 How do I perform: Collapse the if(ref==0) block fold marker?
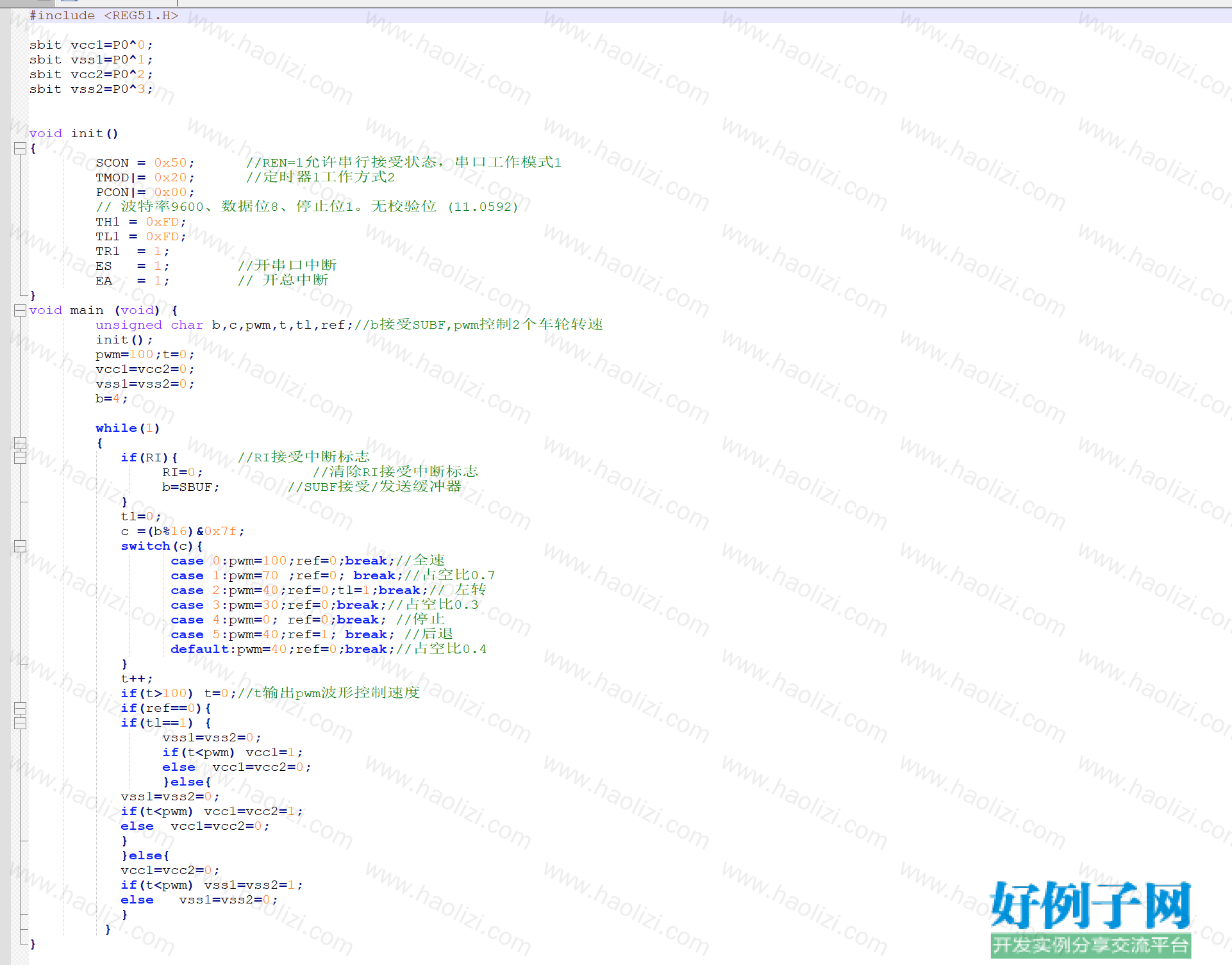[x=20, y=708]
